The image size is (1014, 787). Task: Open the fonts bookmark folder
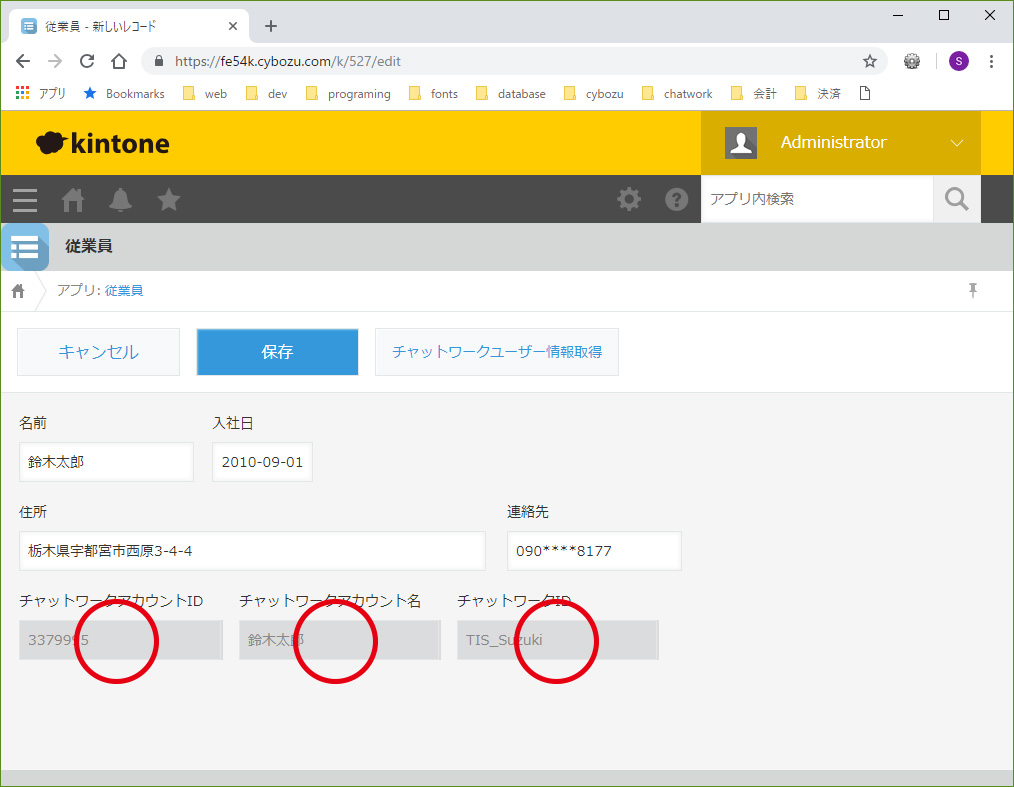[433, 94]
